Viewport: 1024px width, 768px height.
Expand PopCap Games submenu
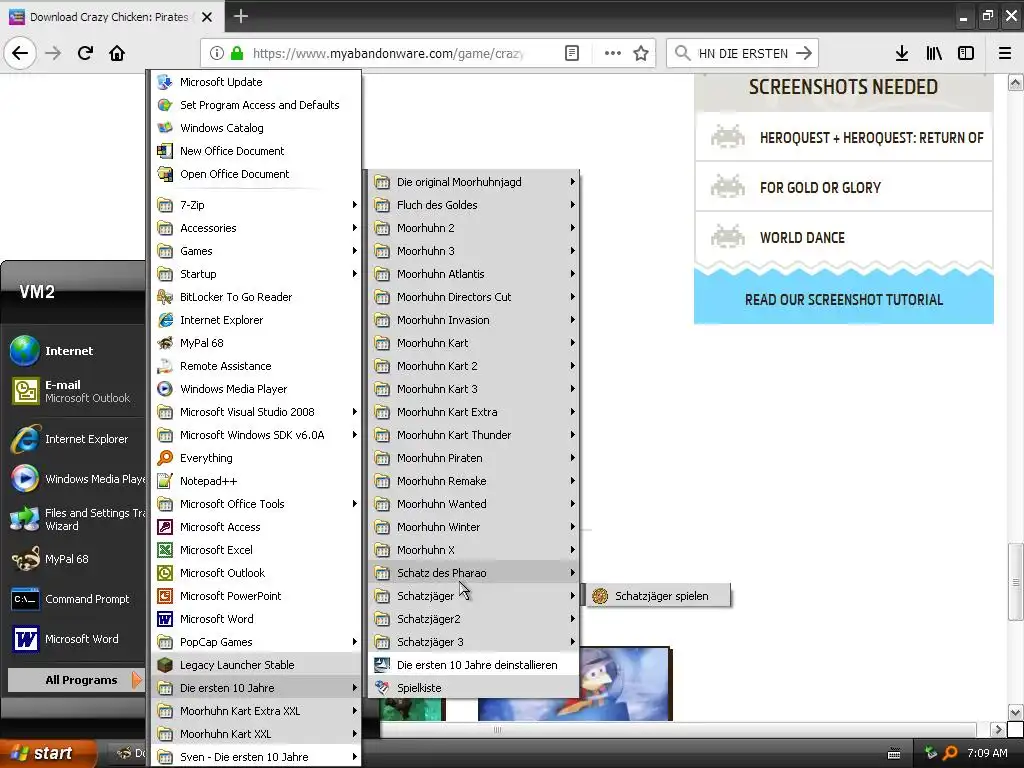click(x=257, y=642)
